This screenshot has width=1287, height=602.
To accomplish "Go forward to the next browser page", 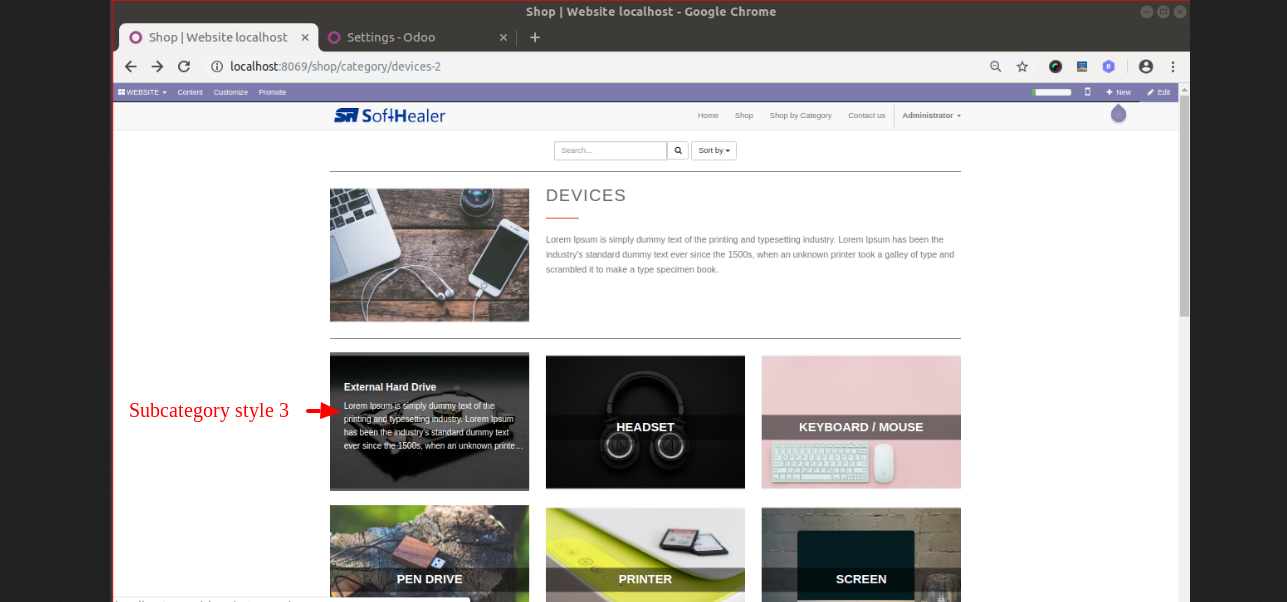I will click(x=157, y=67).
